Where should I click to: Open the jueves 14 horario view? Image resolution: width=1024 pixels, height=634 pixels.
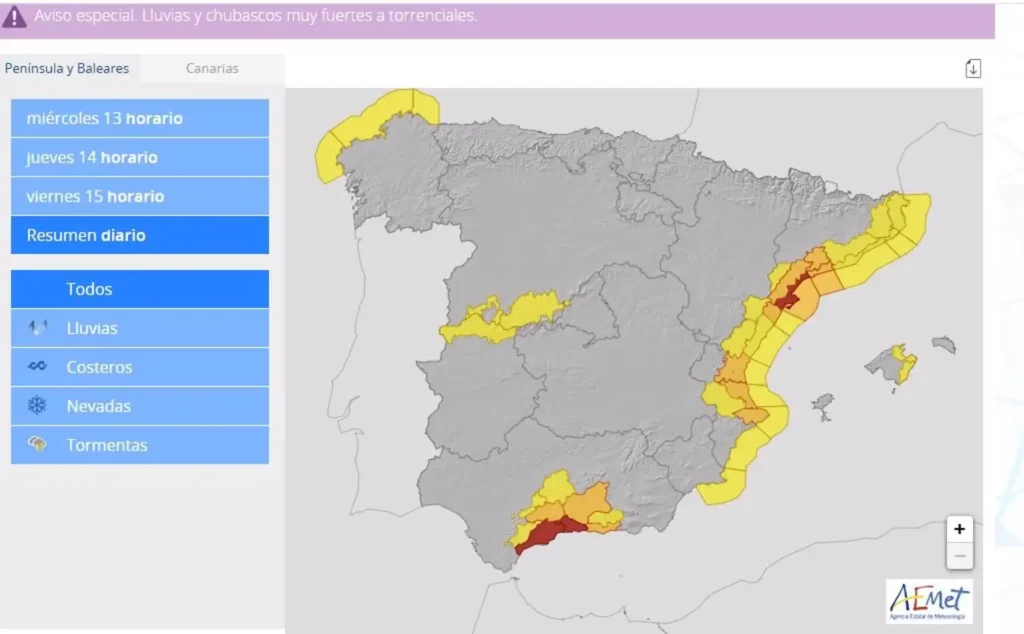coord(139,157)
